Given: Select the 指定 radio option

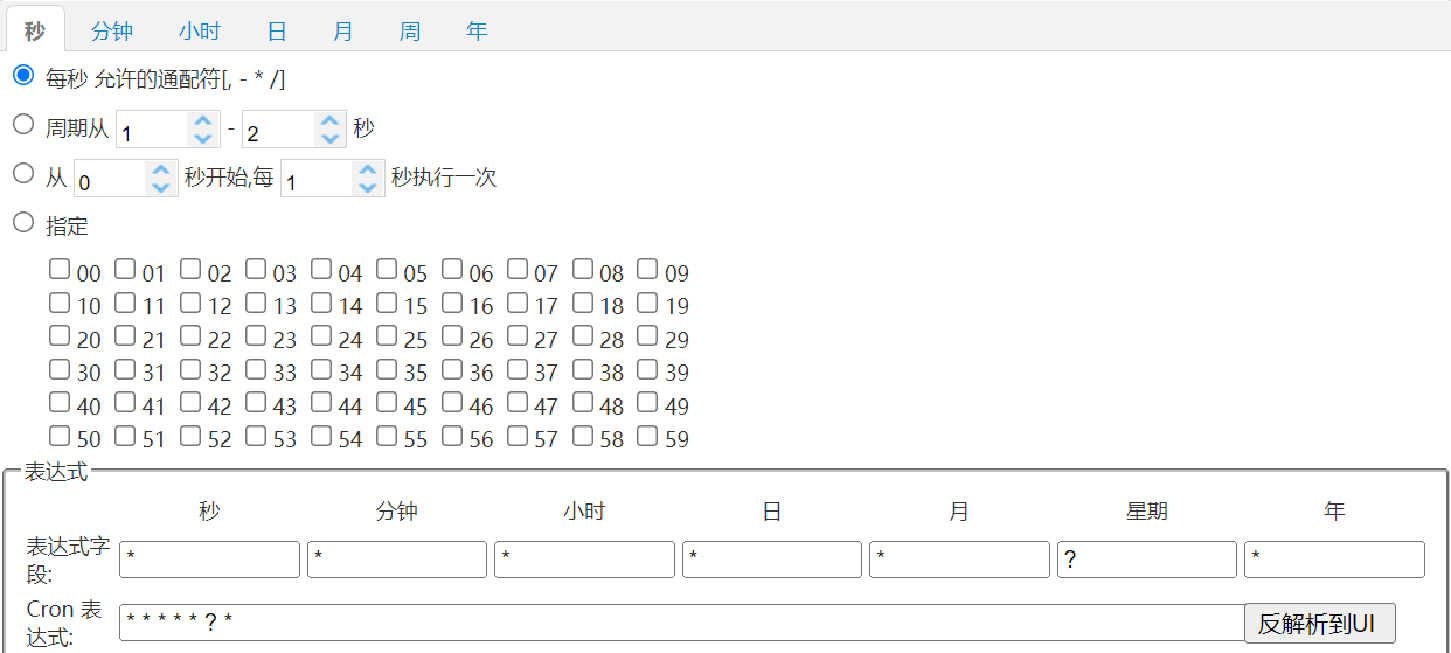Looking at the screenshot, I should (x=23, y=222).
